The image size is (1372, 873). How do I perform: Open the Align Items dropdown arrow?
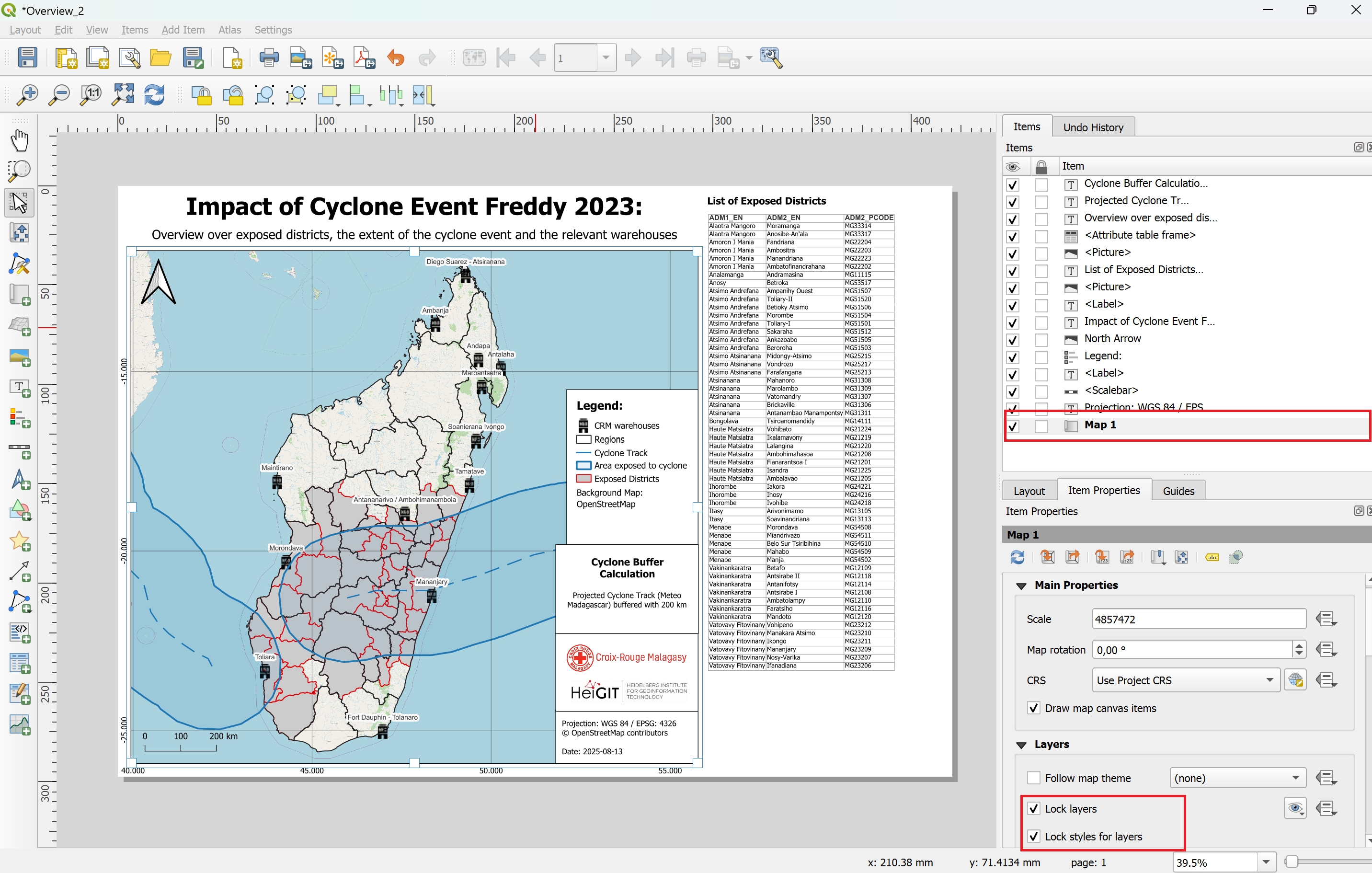click(370, 104)
